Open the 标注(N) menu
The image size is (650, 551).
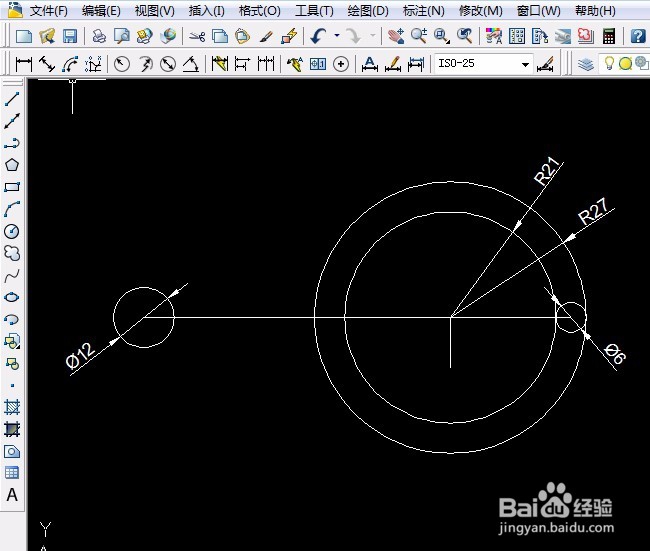click(423, 11)
